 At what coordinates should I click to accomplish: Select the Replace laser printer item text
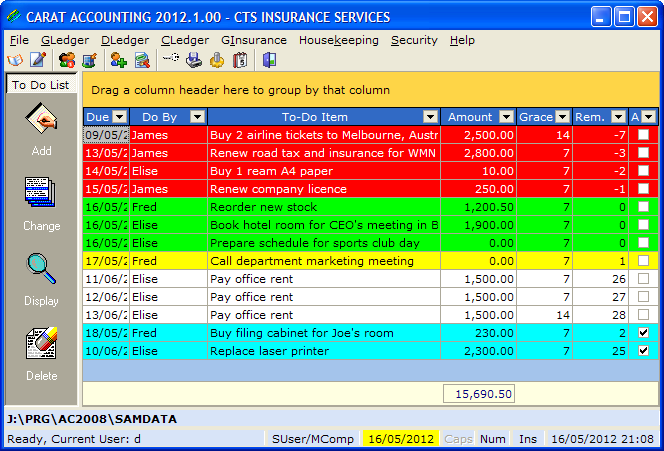click(269, 351)
